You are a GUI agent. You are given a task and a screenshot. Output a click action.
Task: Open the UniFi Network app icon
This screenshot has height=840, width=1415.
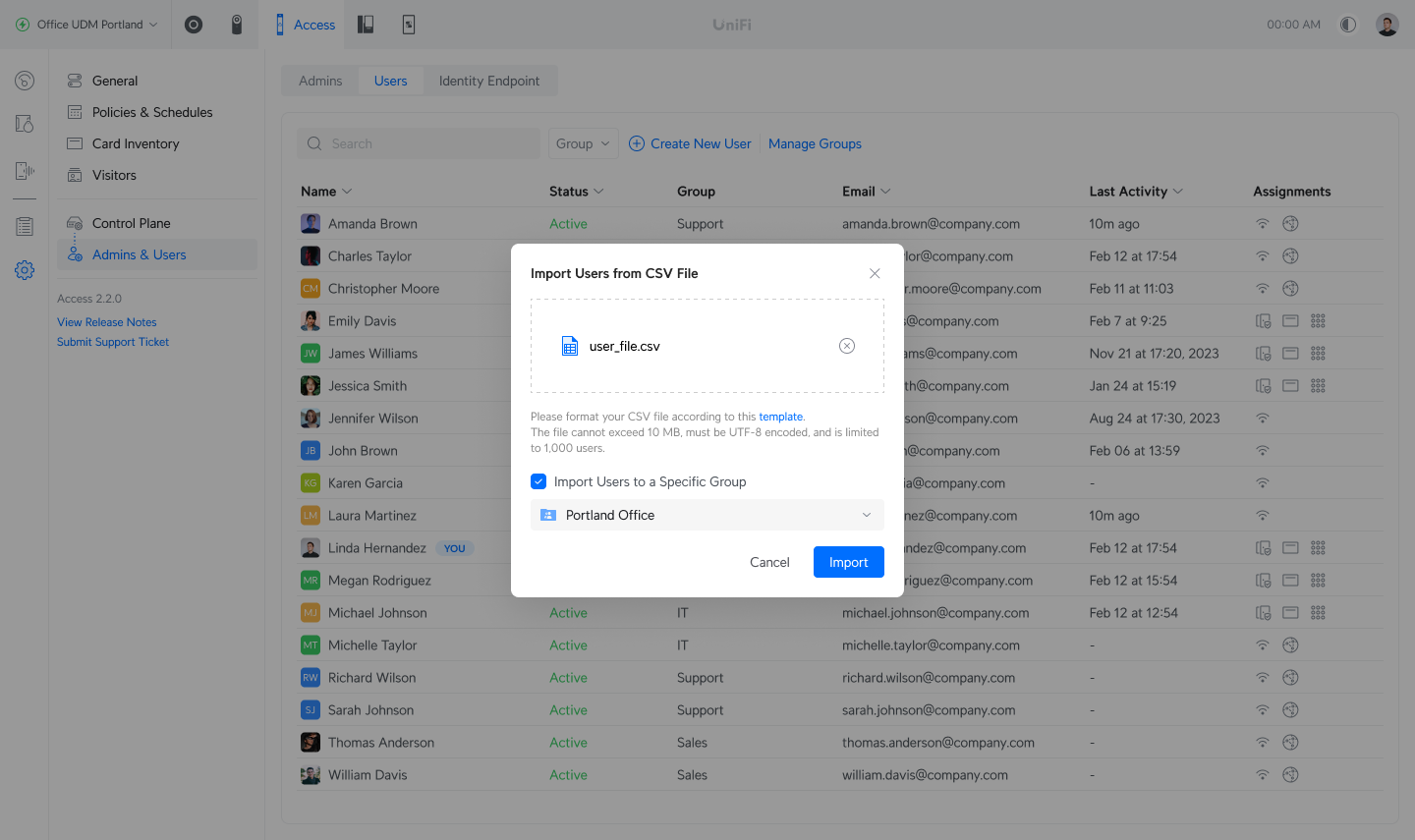click(194, 25)
